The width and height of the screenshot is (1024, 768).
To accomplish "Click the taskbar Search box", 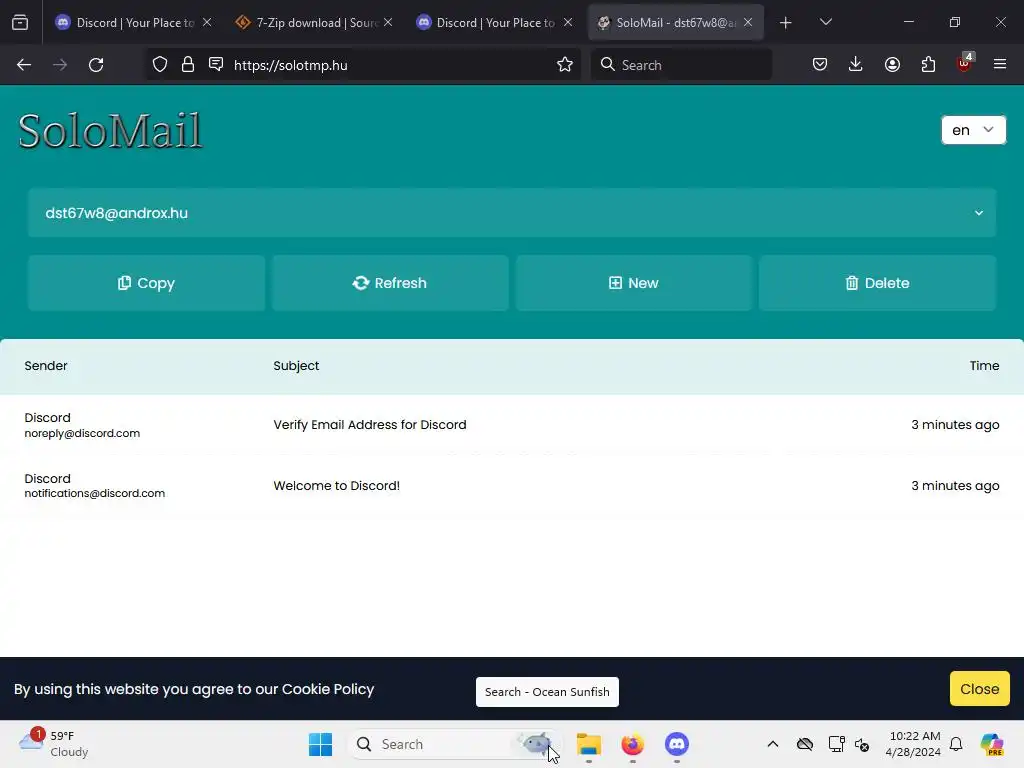I will click(x=454, y=744).
